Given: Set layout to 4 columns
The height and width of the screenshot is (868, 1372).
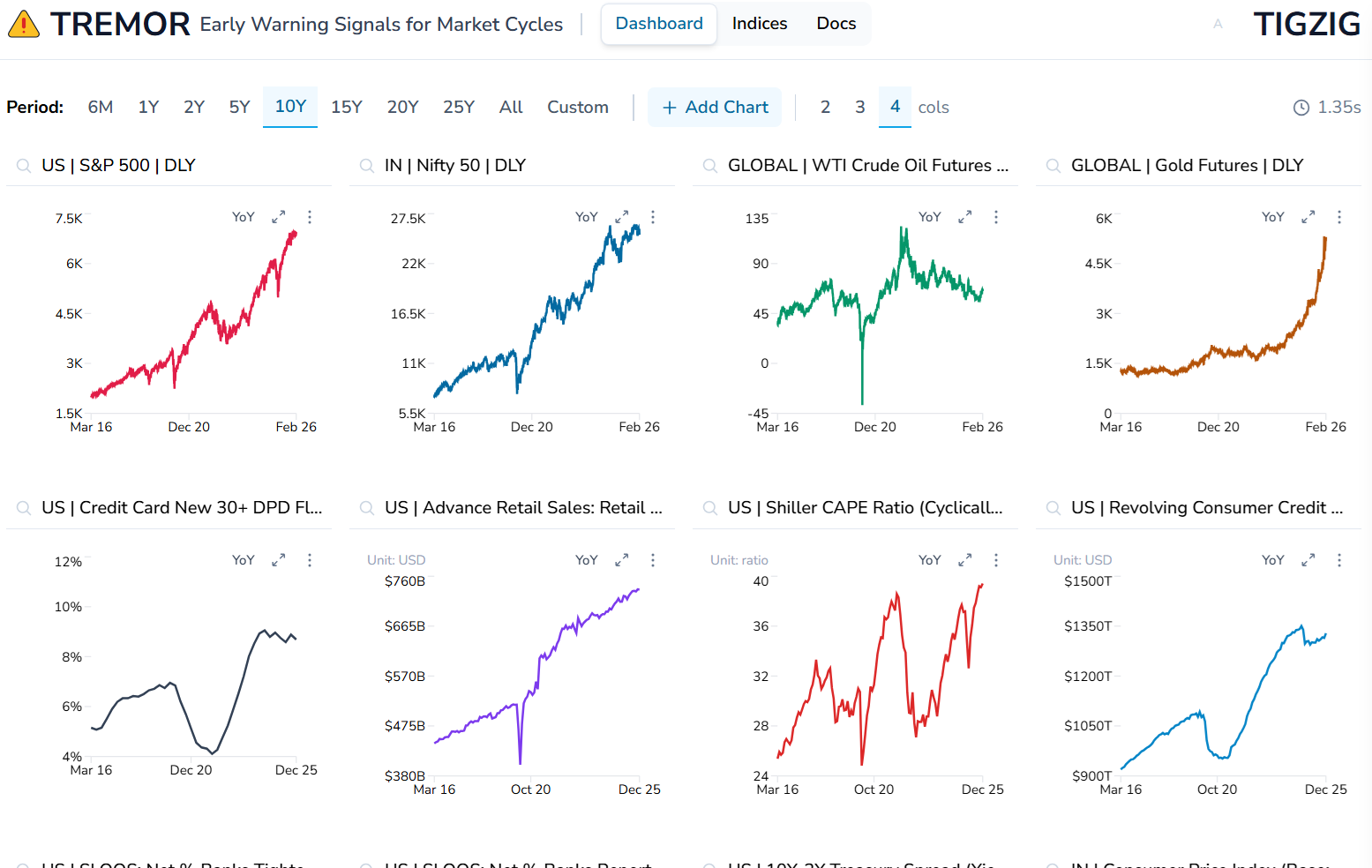Looking at the screenshot, I should 895,107.
